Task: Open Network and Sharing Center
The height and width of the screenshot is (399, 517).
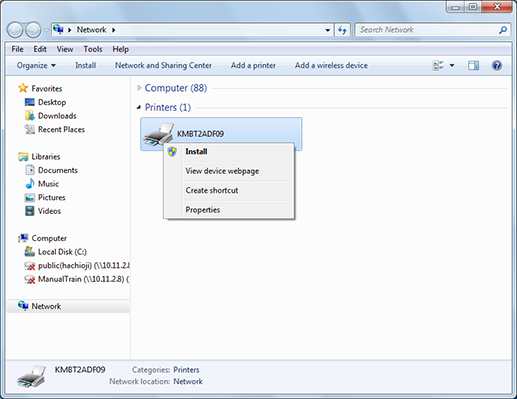Action: point(163,66)
